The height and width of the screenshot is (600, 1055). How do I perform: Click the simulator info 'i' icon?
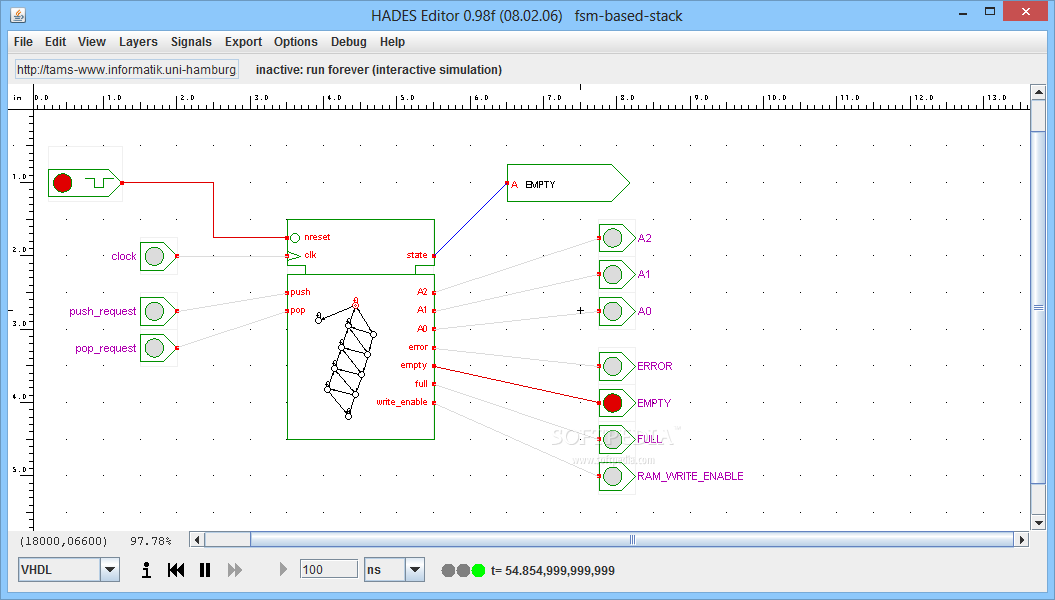coord(146,570)
